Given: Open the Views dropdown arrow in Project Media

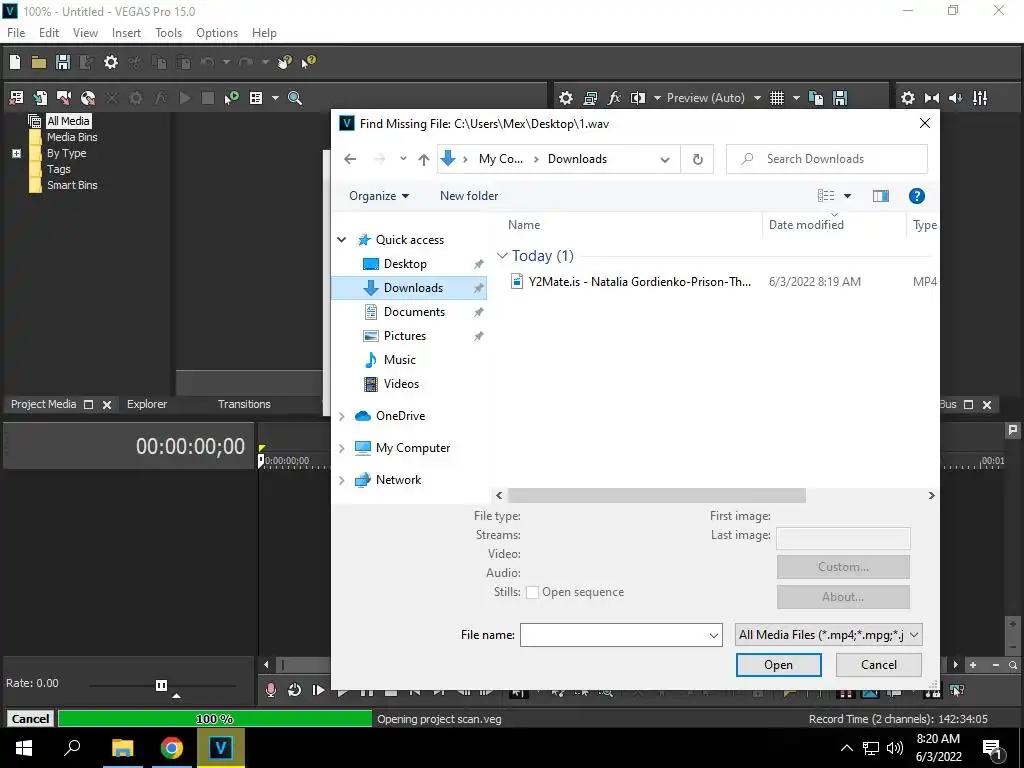Looking at the screenshot, I should 275,98.
